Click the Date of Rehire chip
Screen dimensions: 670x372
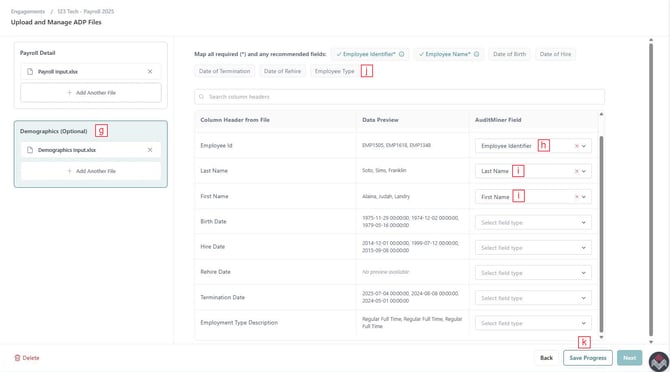[x=282, y=71]
